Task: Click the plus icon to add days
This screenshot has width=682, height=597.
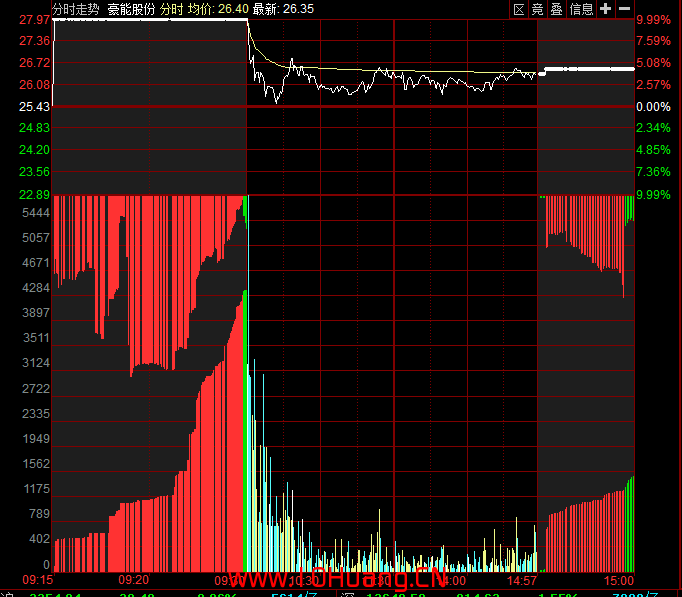Action: 605,9
